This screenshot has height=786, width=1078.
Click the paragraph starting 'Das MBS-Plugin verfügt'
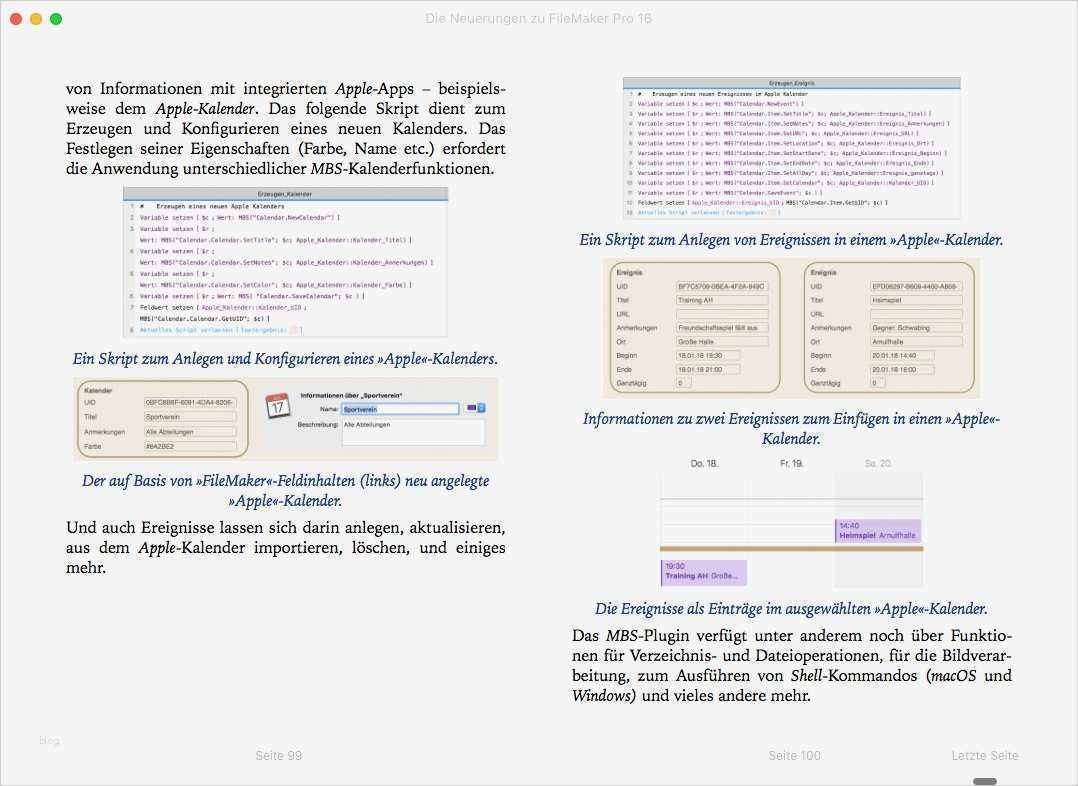point(791,665)
